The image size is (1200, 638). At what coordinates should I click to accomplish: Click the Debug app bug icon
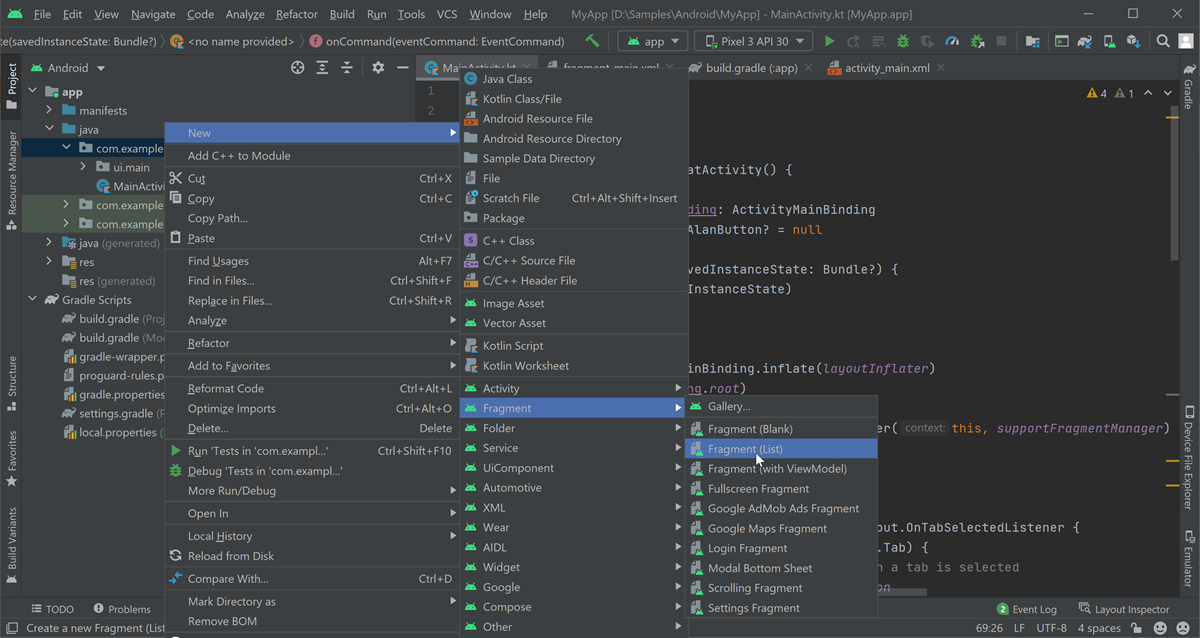pos(903,41)
